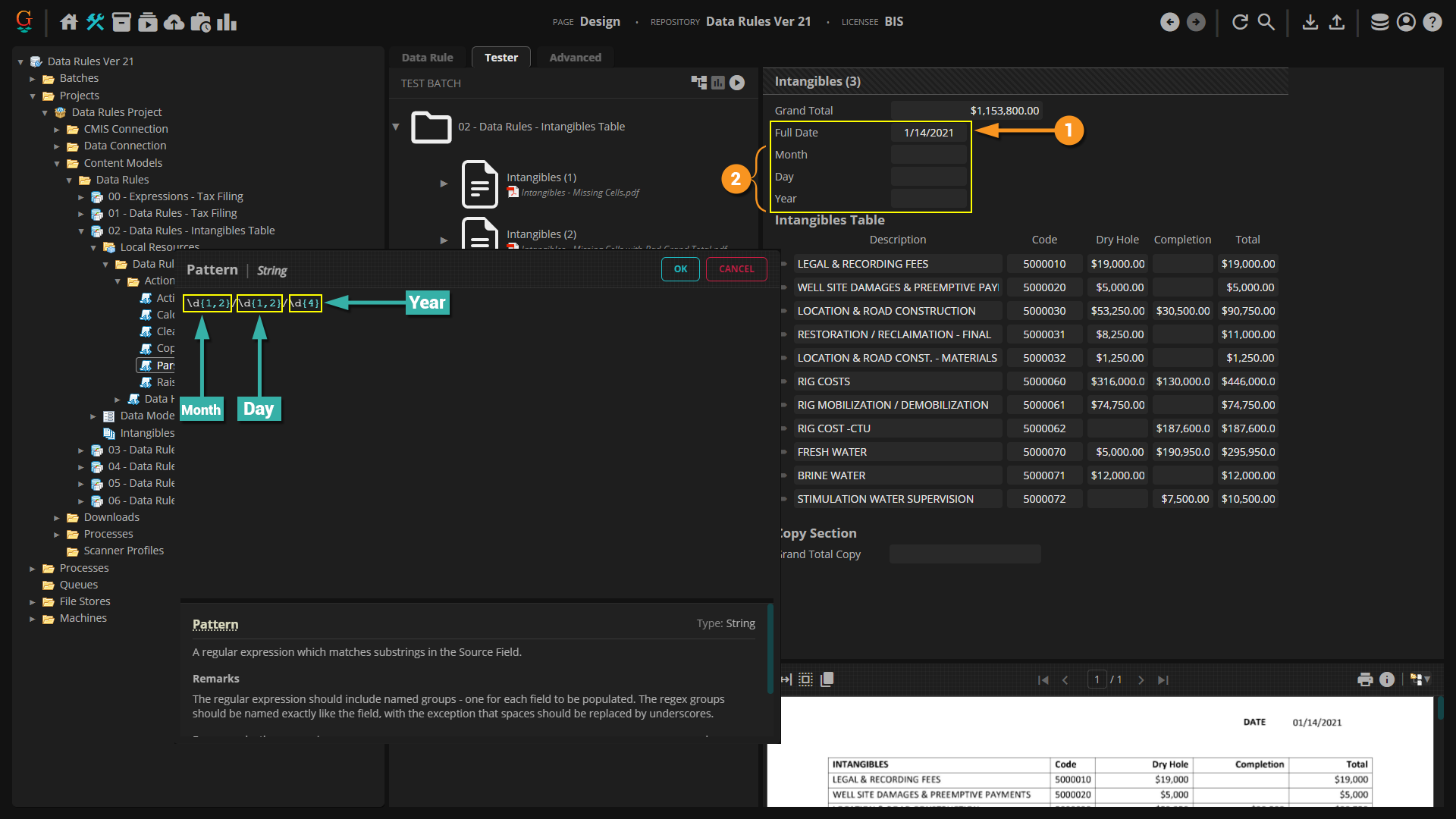Open the Design tools icon in header

coord(96,22)
